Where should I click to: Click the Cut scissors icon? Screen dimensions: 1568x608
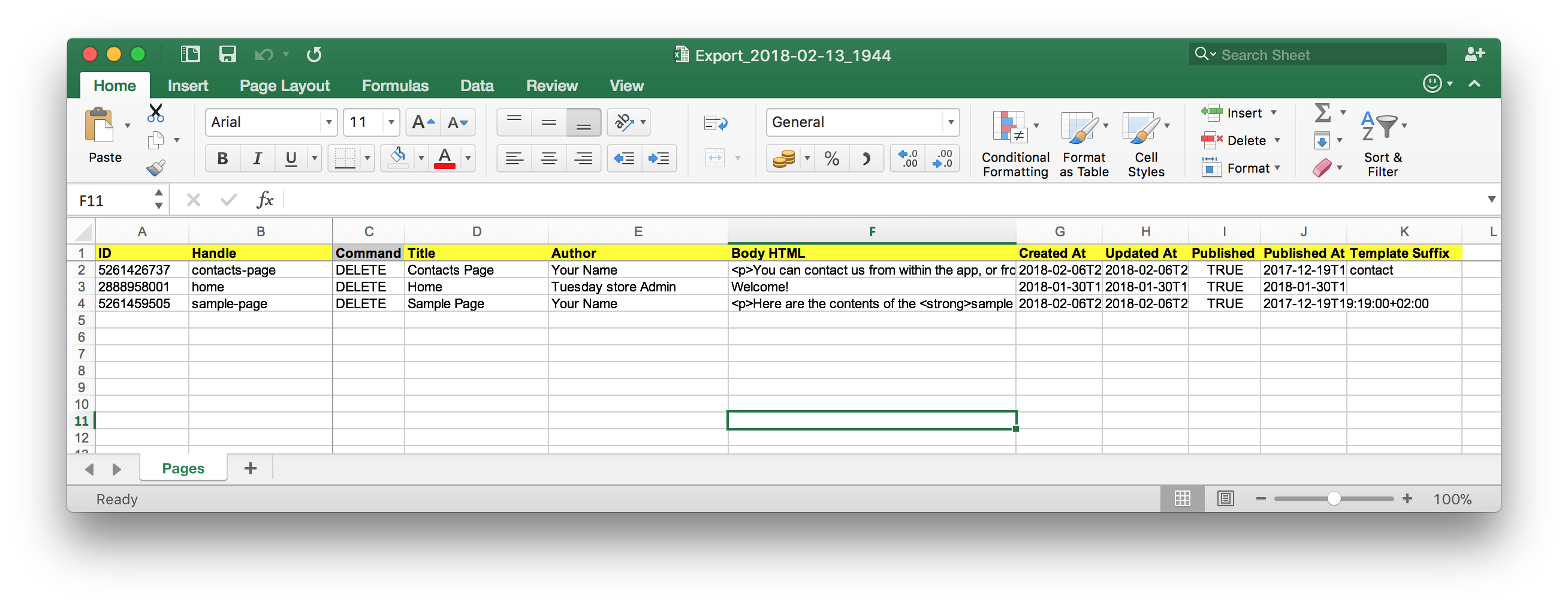tap(156, 113)
